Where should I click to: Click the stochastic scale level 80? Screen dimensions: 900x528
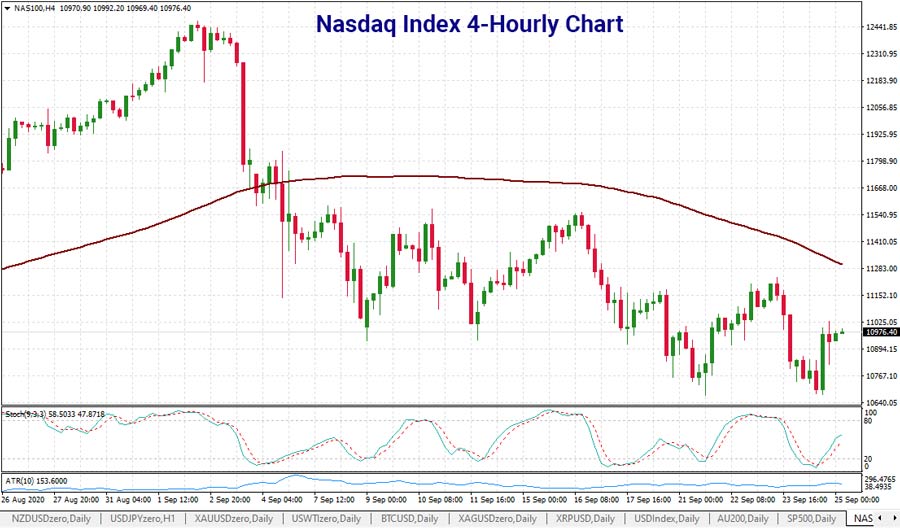pos(868,421)
